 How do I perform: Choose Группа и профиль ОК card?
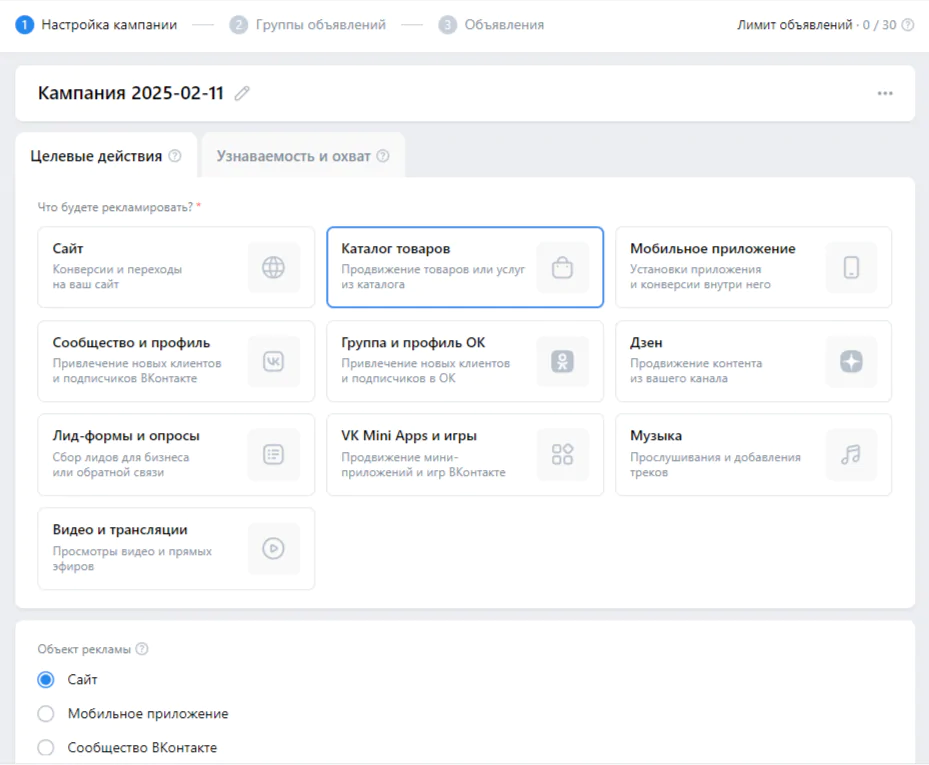(x=465, y=361)
